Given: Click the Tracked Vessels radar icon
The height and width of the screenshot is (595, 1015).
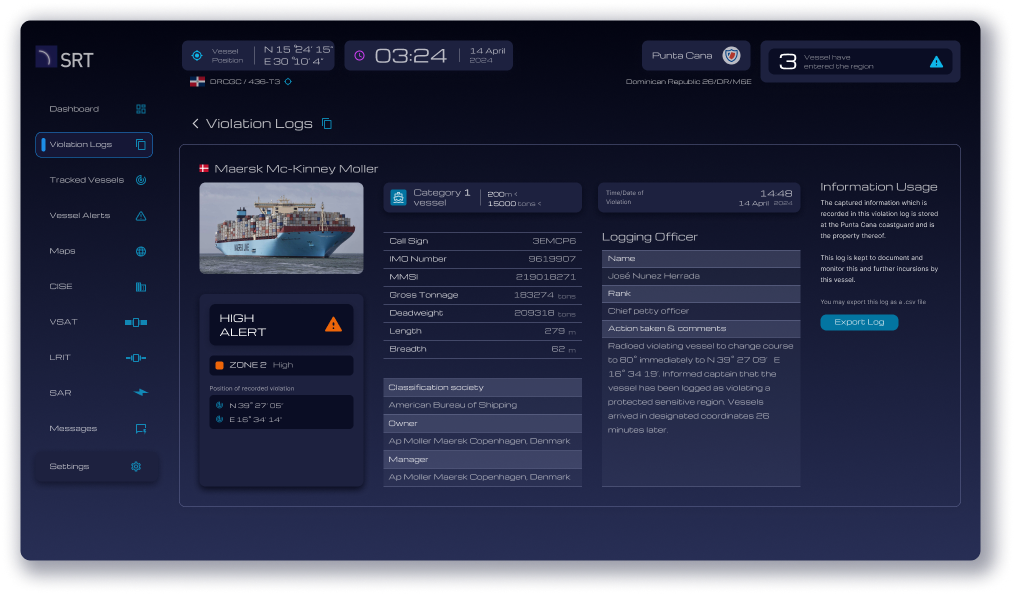Looking at the screenshot, I should pyautogui.click(x=141, y=180).
